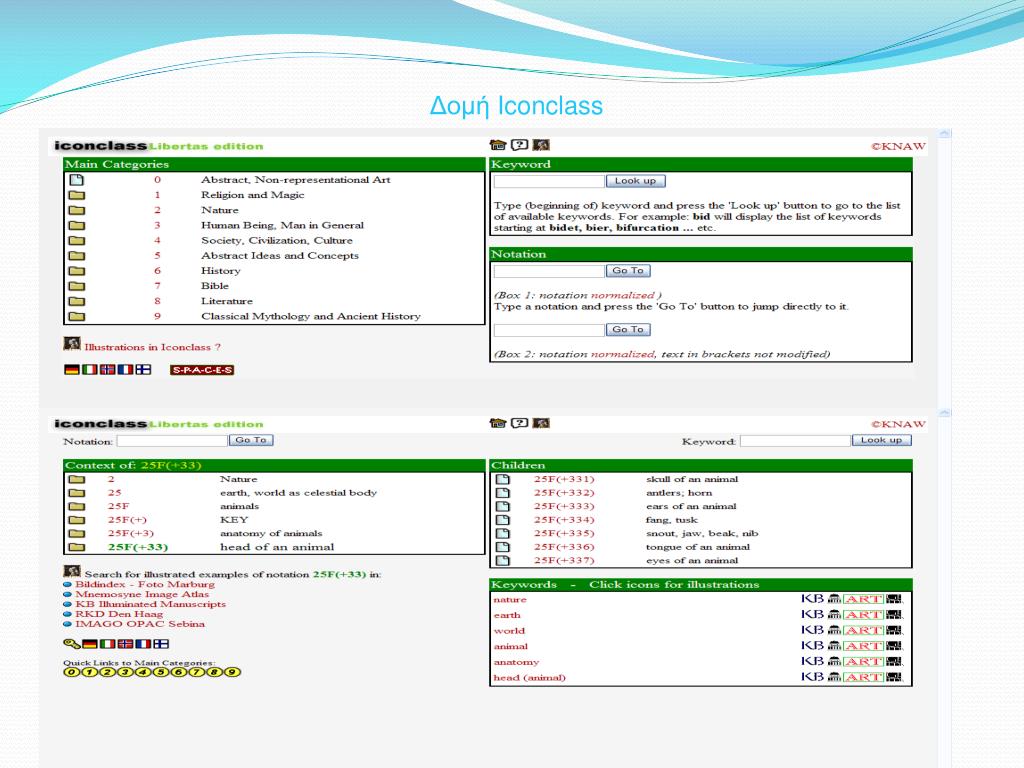Click scrollbar up arrow of top frame
Screen dimensions: 1024x768
944,134
